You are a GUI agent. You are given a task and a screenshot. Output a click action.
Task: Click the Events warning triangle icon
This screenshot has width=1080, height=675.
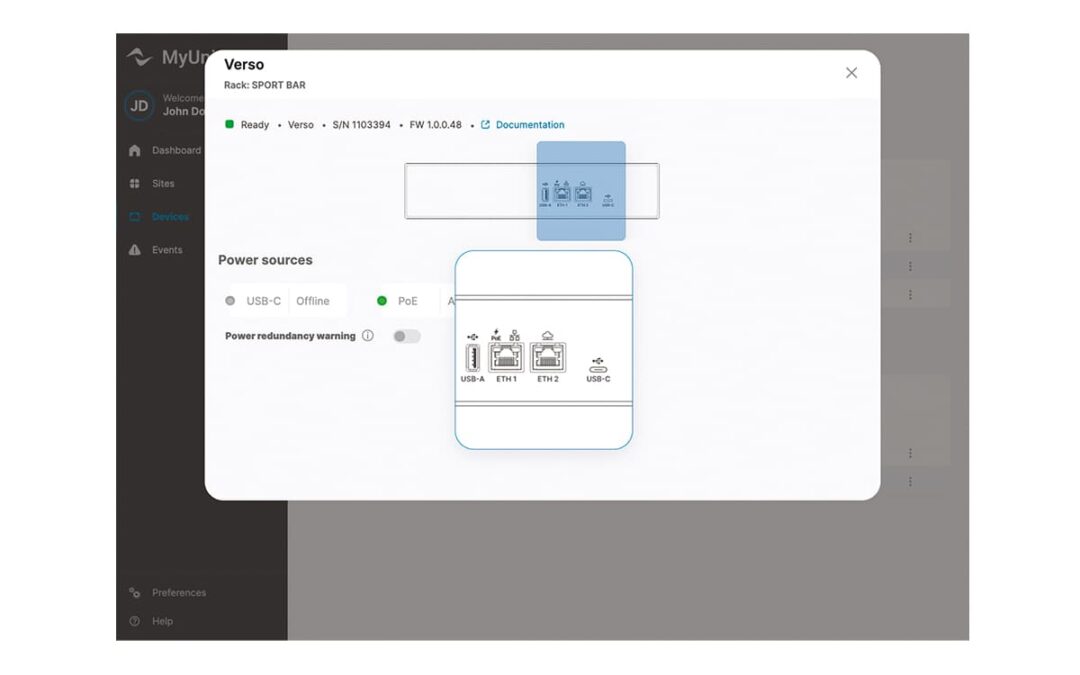coord(134,249)
